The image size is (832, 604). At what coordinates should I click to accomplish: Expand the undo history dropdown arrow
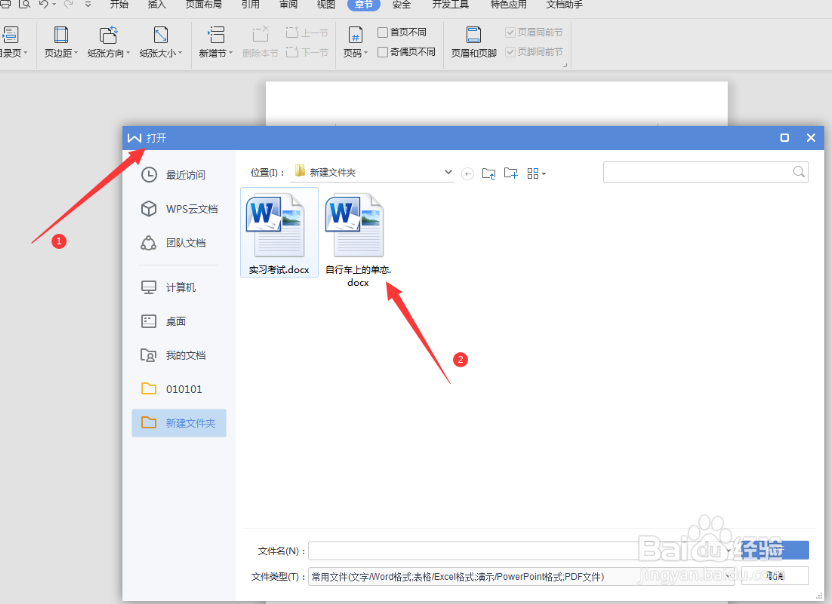click(54, 4)
